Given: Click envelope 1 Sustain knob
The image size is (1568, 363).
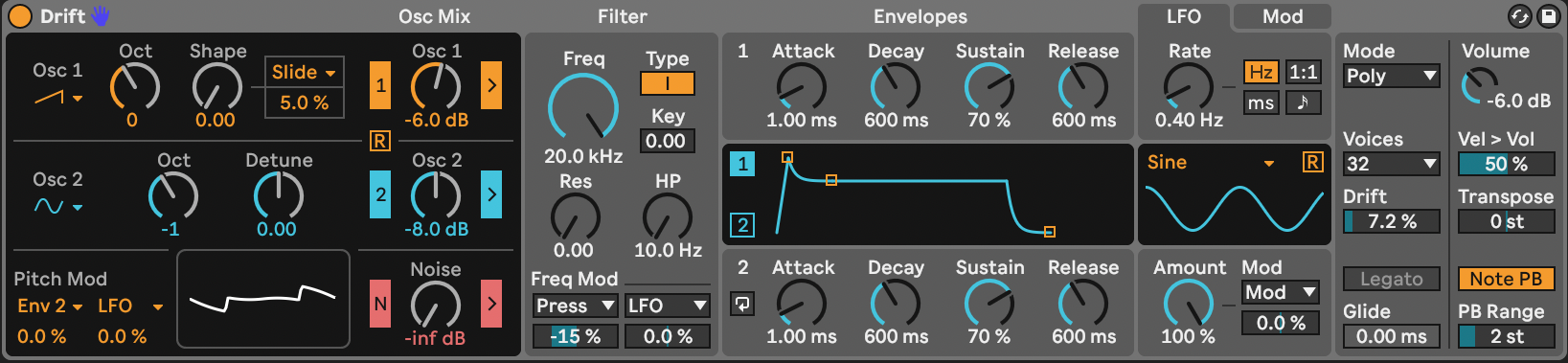Looking at the screenshot, I should click(989, 87).
